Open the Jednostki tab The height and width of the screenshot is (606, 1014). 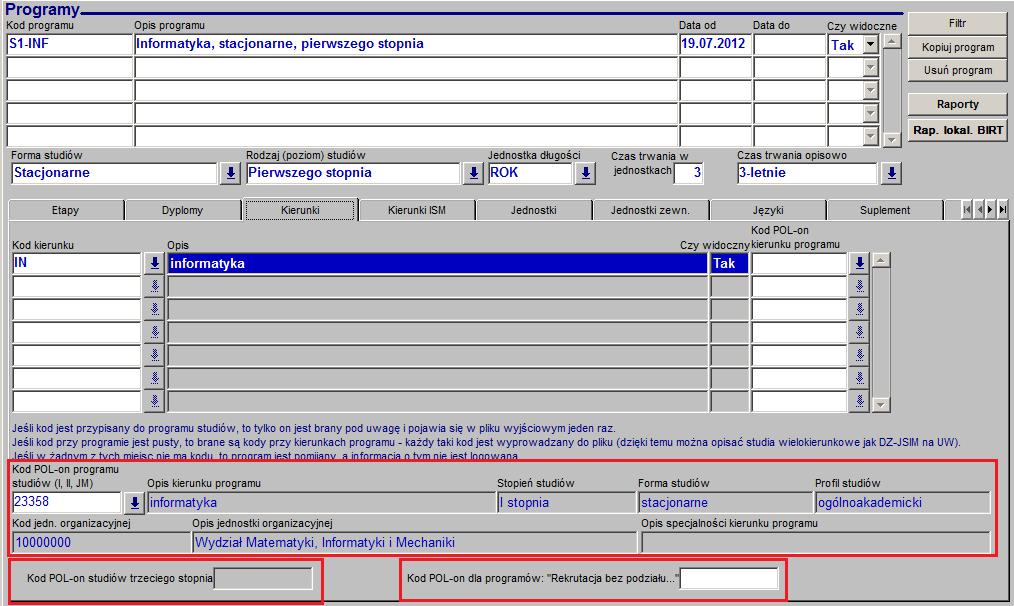(534, 210)
